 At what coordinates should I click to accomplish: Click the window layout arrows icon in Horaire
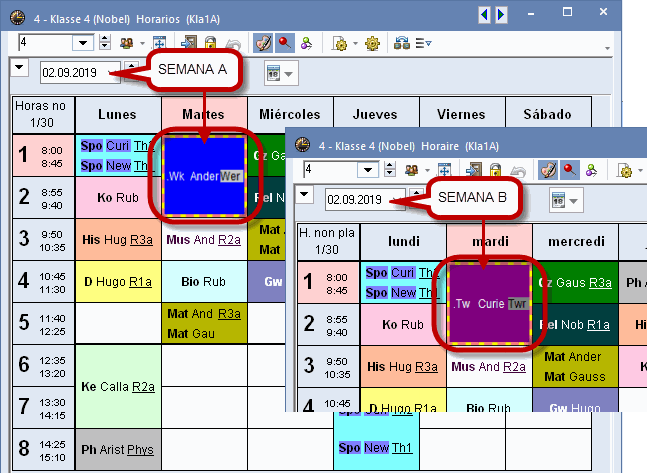pyautogui.click(x=444, y=170)
